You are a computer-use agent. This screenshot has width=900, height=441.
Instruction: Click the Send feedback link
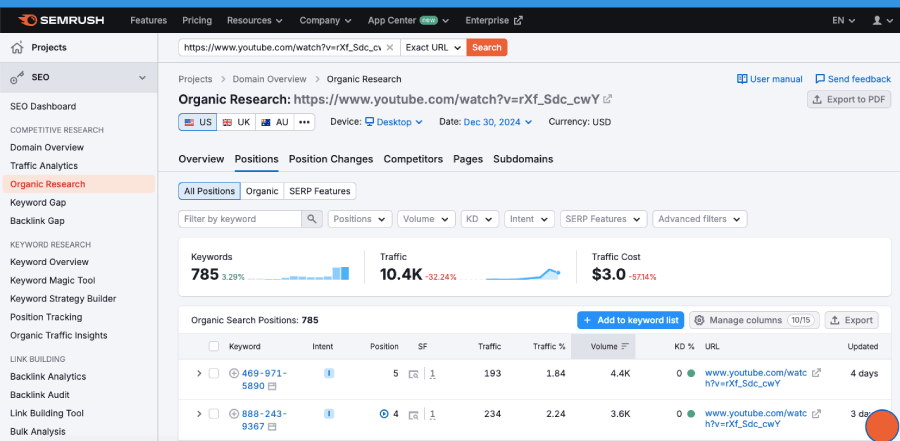tap(853, 79)
